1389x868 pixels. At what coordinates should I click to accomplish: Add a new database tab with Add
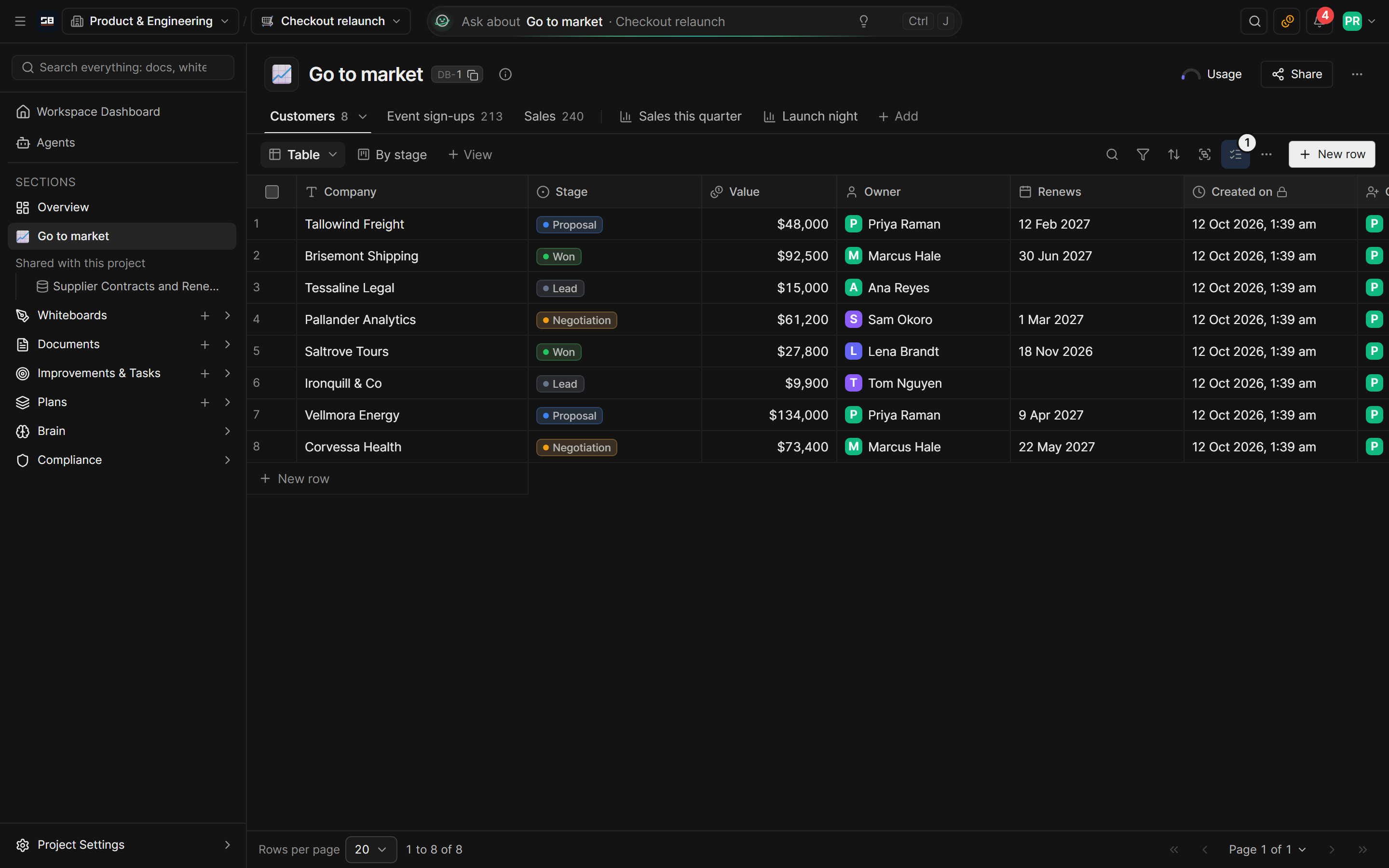pyautogui.click(x=898, y=116)
